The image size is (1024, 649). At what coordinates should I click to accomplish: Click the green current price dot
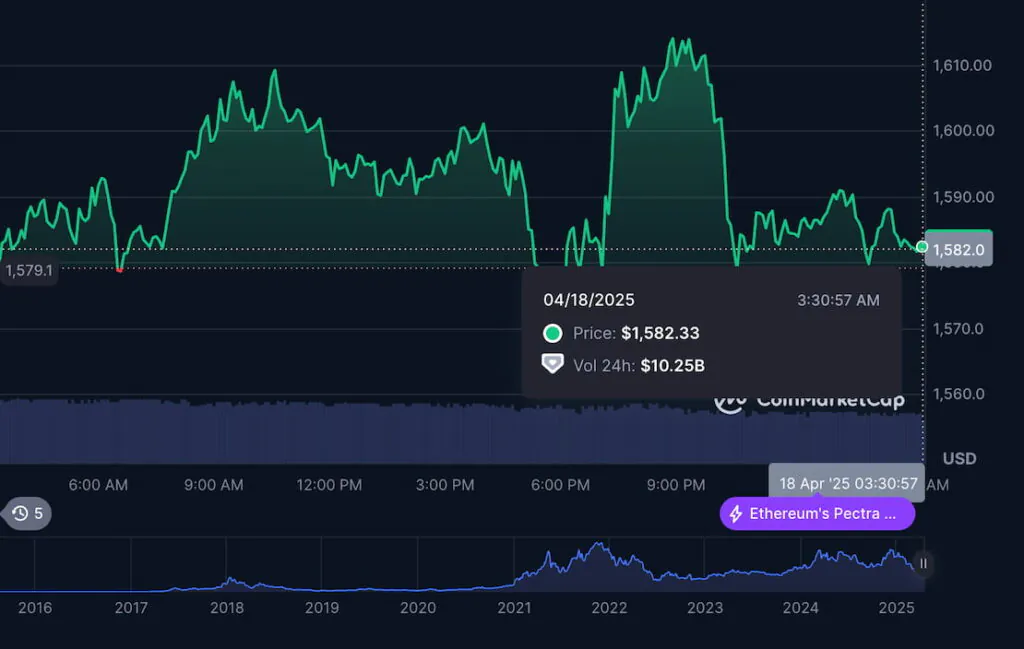[x=921, y=247]
